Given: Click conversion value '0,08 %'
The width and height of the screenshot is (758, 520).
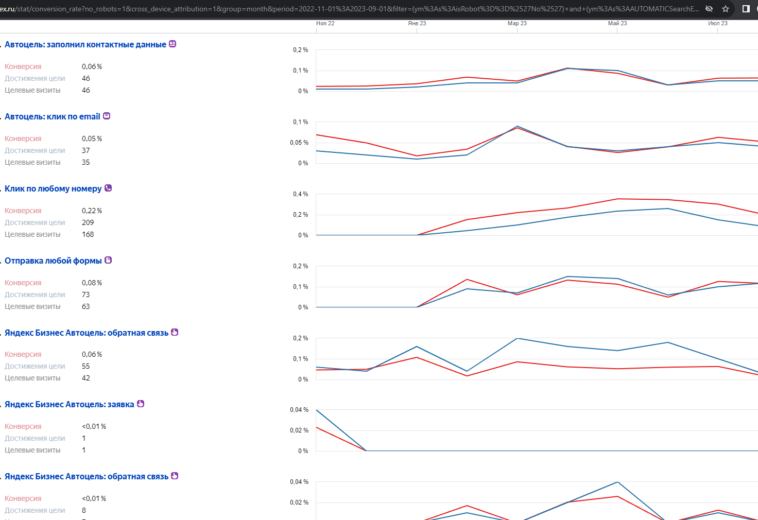Looking at the screenshot, I should pos(92,282).
